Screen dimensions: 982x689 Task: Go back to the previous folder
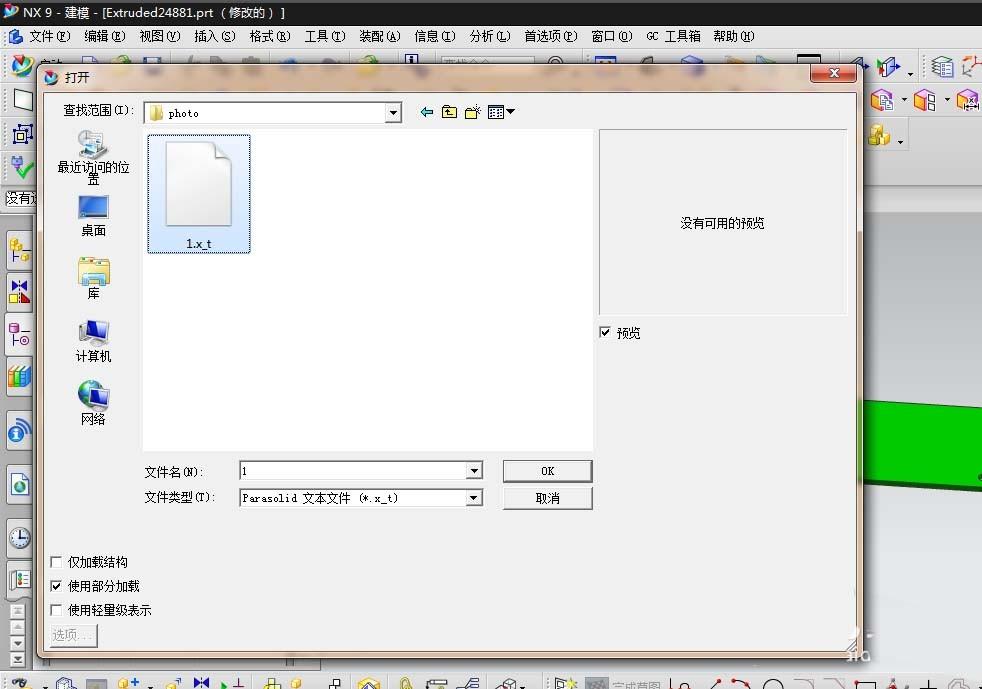click(x=427, y=113)
